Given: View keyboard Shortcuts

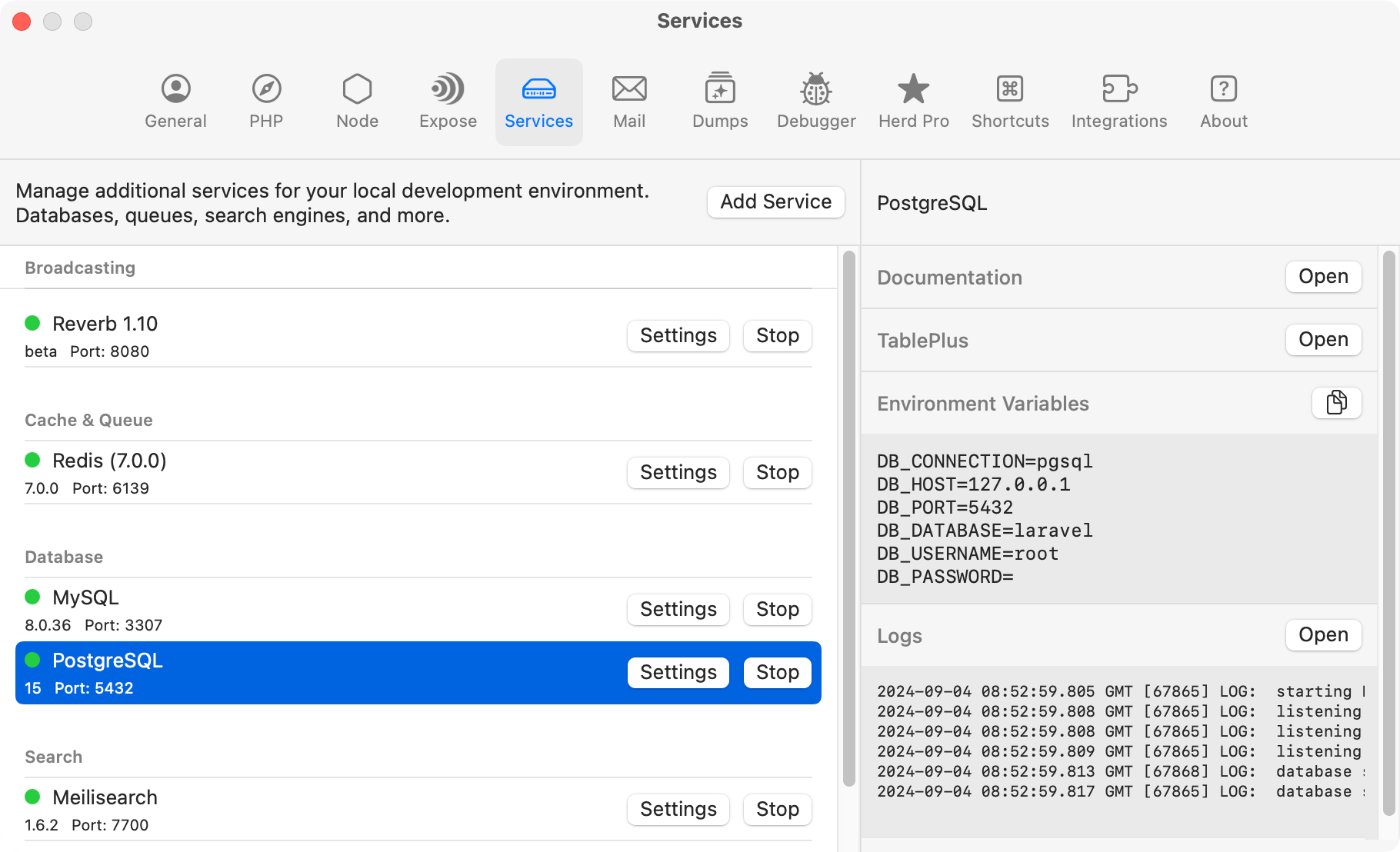Looking at the screenshot, I should point(1010,101).
